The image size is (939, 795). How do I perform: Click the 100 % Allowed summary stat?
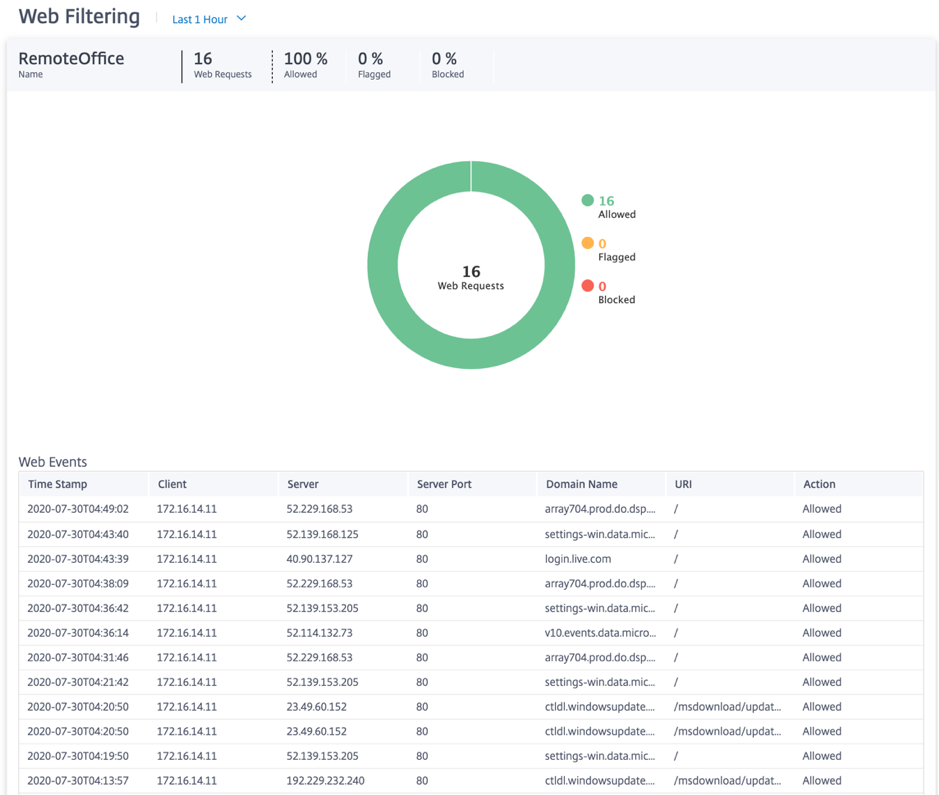pyautogui.click(x=305, y=65)
